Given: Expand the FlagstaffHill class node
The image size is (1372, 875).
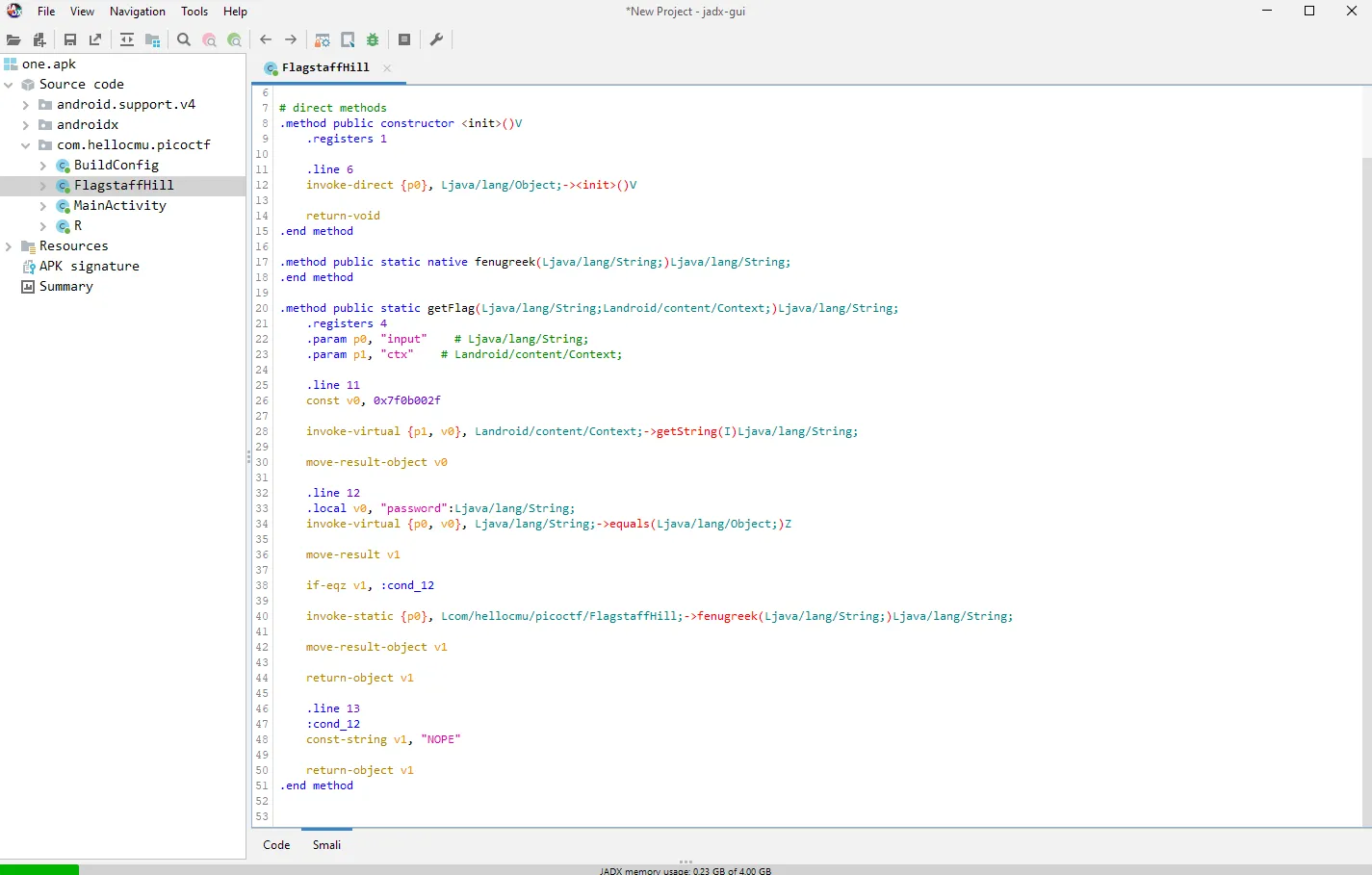Looking at the screenshot, I should (x=43, y=186).
